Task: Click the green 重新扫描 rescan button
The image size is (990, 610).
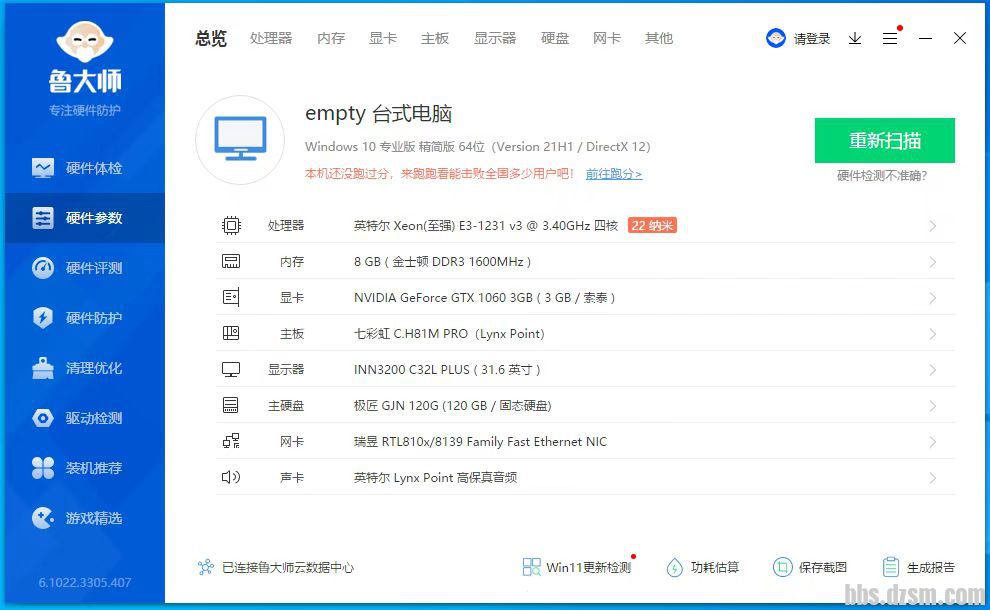Action: pyautogui.click(x=884, y=140)
